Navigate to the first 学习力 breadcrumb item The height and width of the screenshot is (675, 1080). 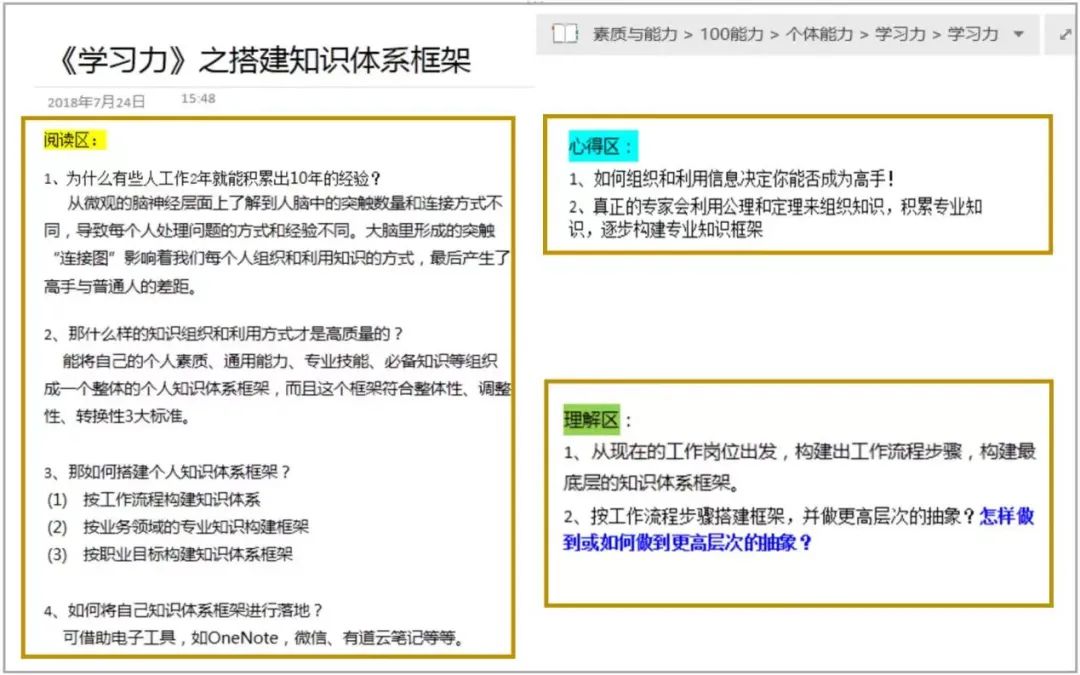[900, 34]
